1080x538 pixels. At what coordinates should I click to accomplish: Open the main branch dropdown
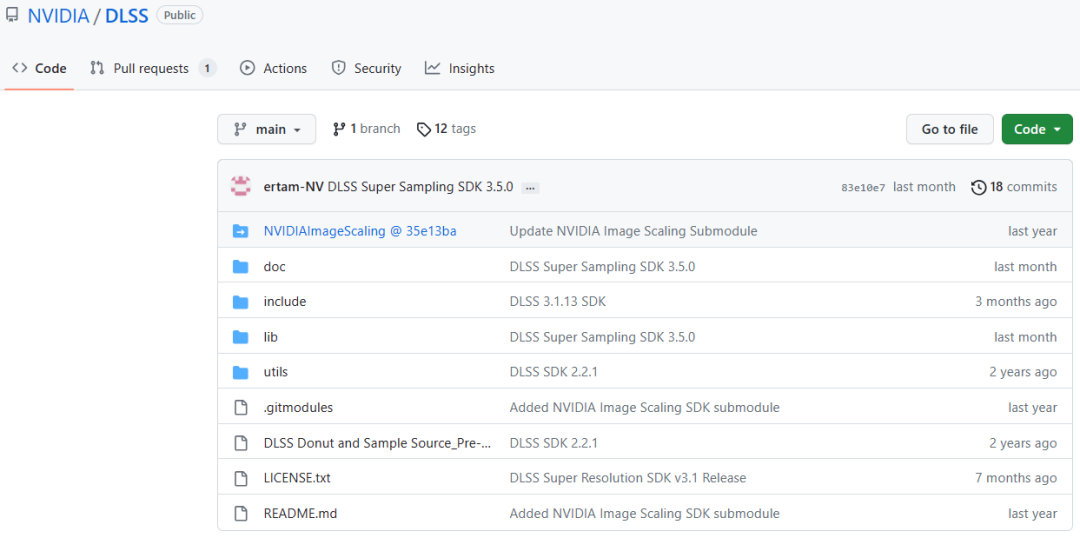[266, 129]
